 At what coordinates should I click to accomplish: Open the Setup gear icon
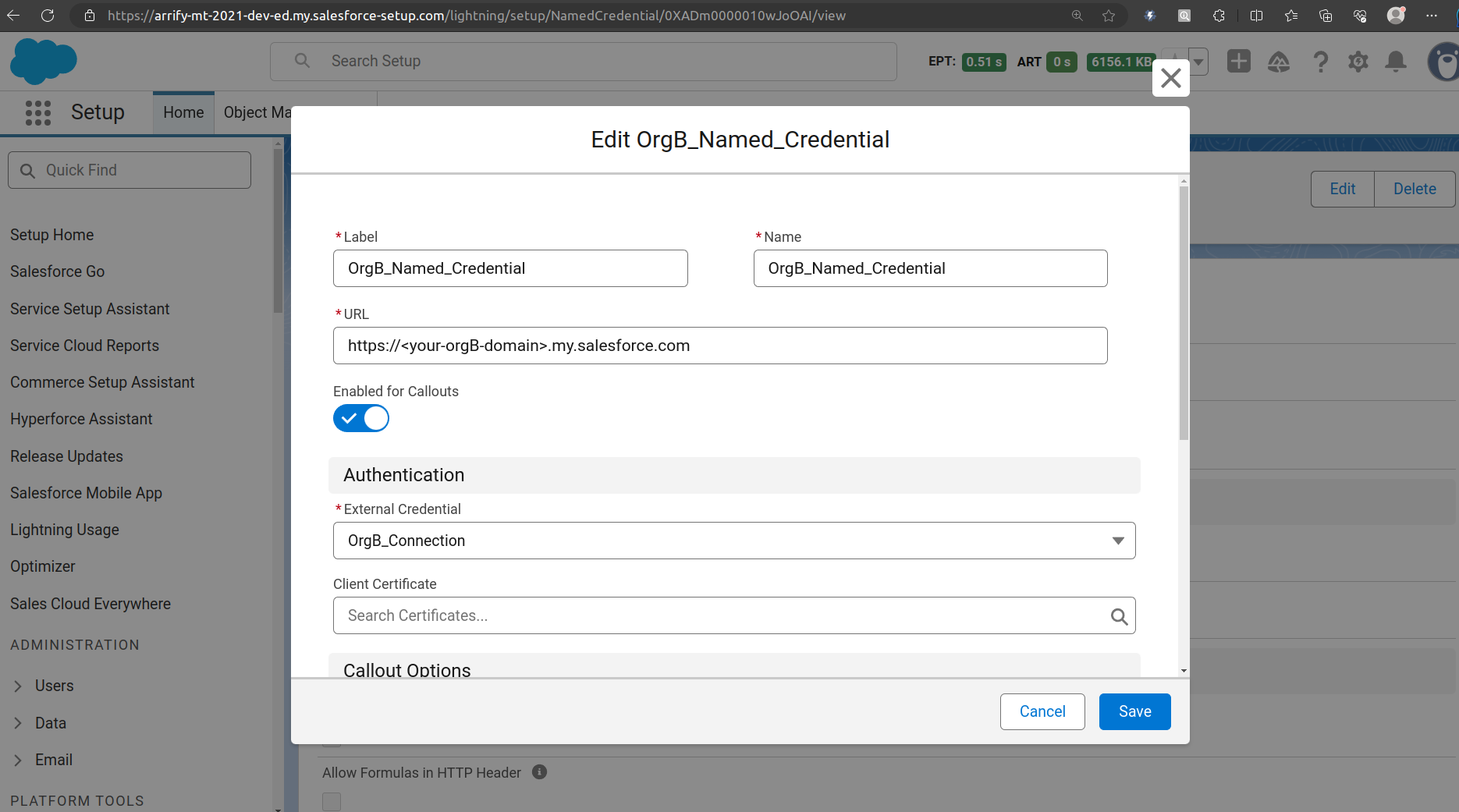tap(1358, 62)
